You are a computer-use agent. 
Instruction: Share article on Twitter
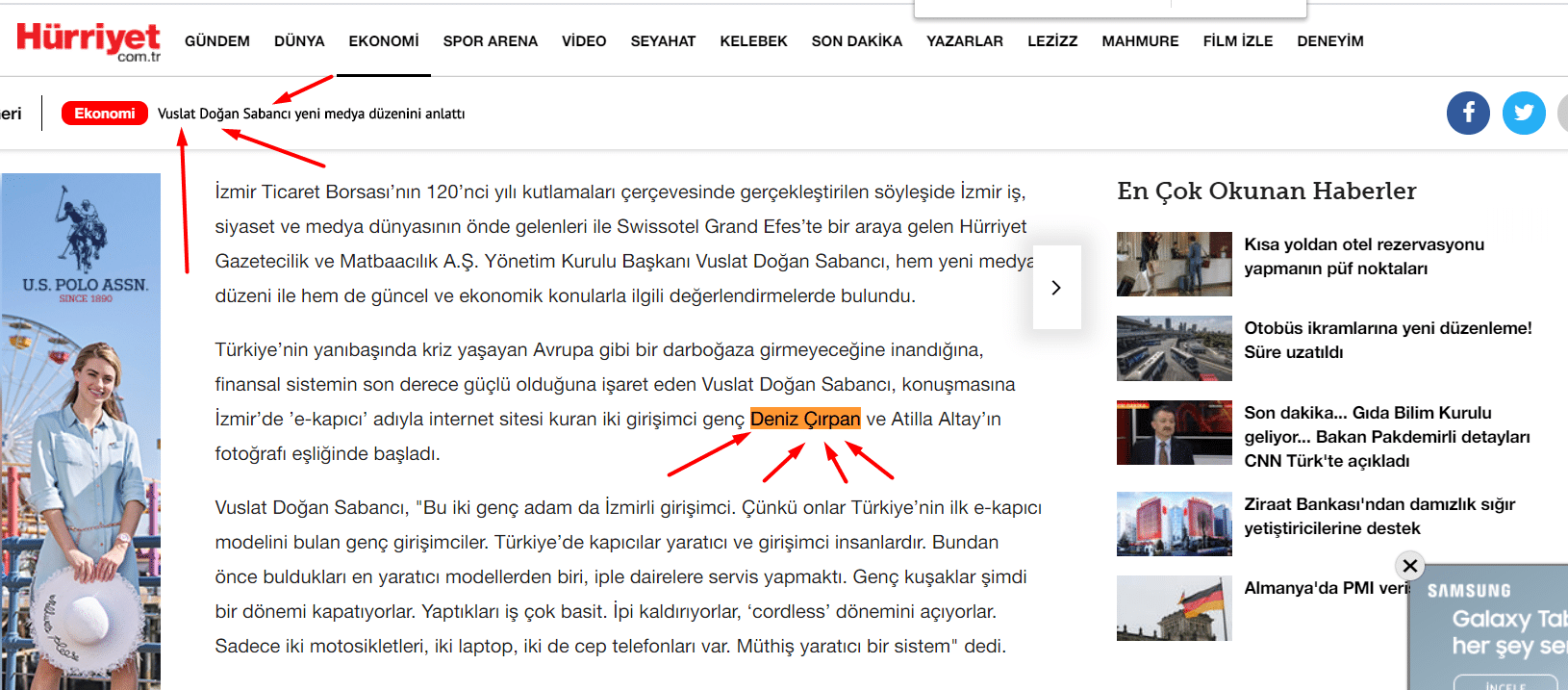coord(1524,114)
